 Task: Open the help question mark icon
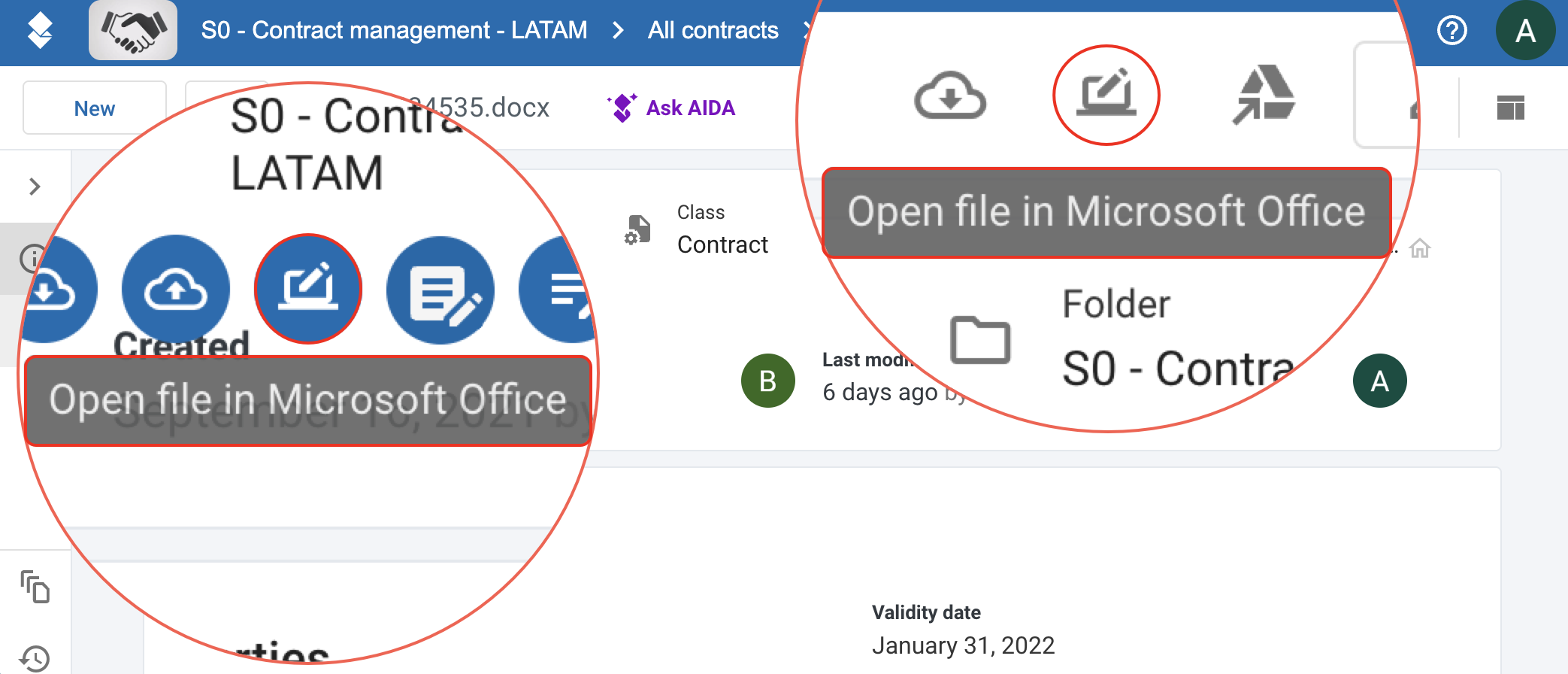click(1451, 31)
